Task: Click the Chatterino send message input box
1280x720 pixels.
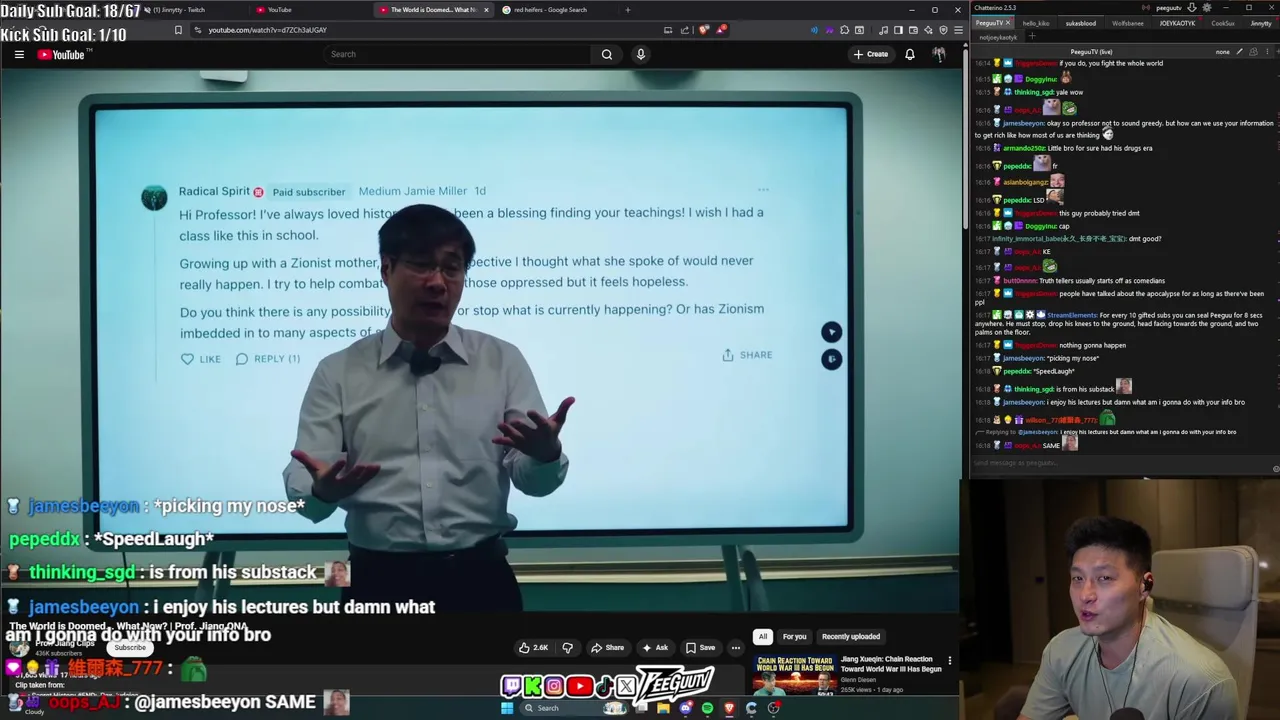Action: 1122,463
